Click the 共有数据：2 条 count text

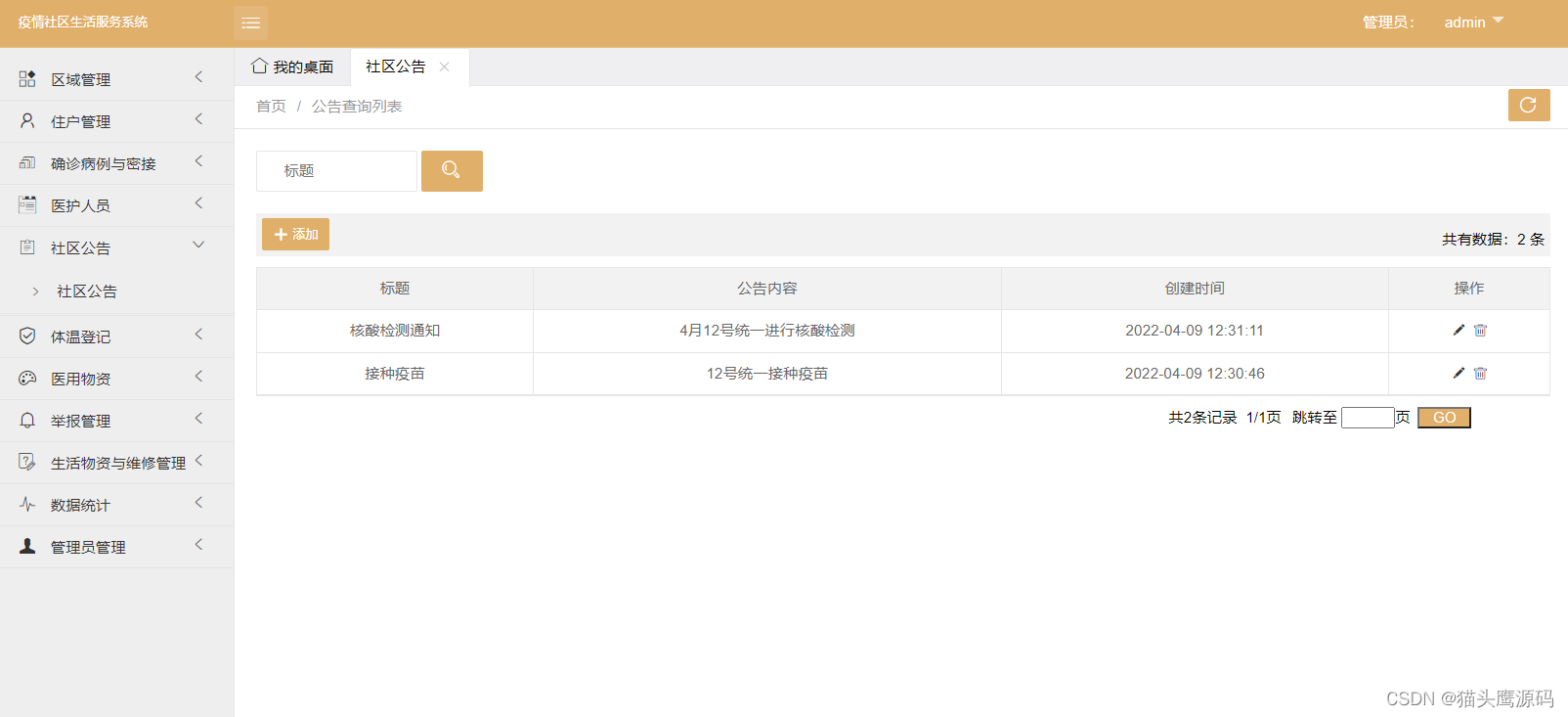1493,240
